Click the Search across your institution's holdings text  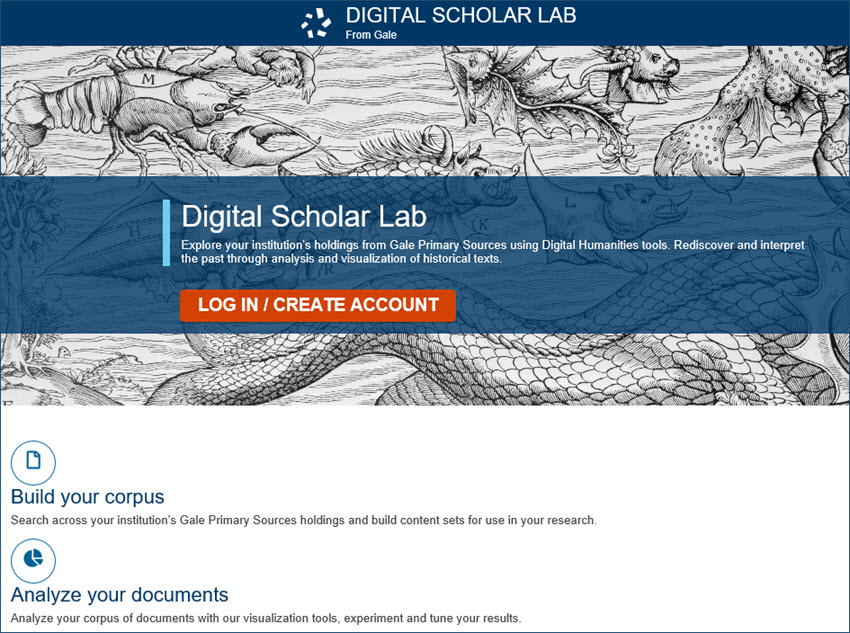pyautogui.click(x=304, y=520)
